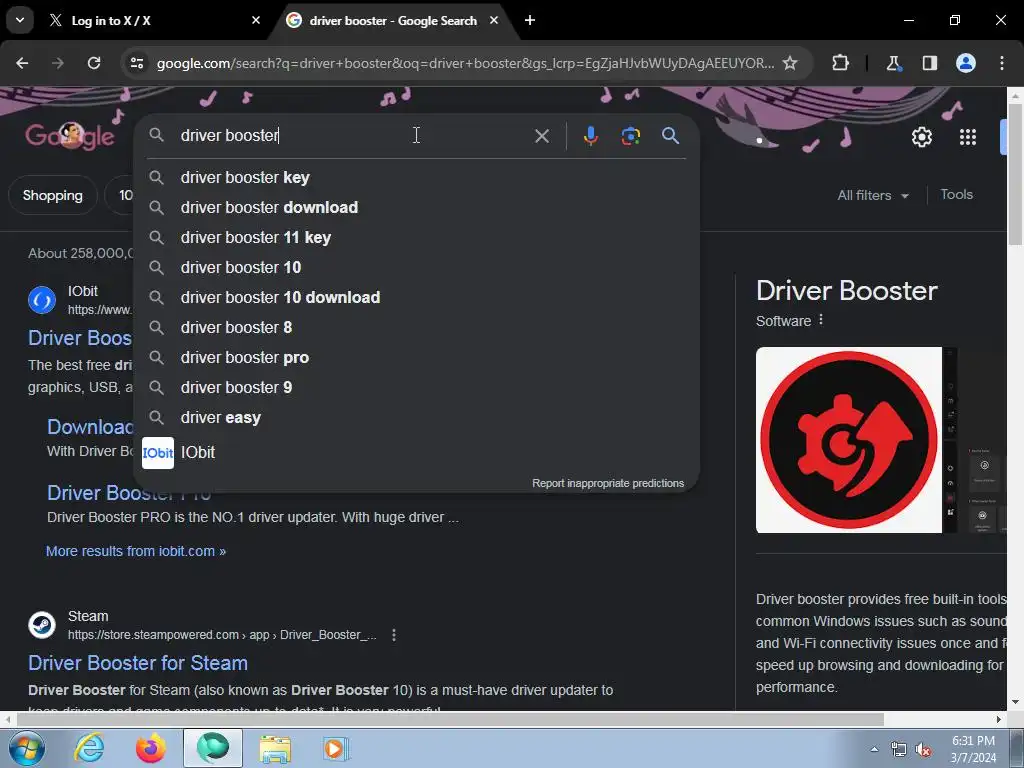Image resolution: width=1024 pixels, height=768 pixels.
Task: Open site information icon in address bar
Action: [136, 63]
